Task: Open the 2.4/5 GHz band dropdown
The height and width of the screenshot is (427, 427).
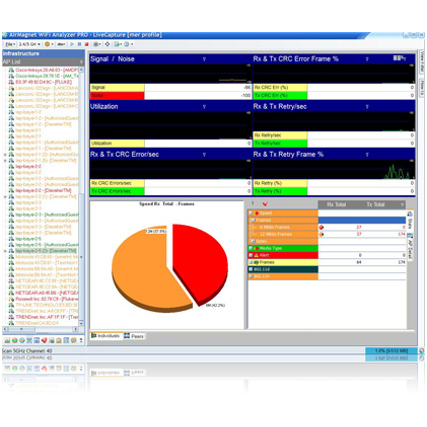Action: tap(29, 44)
